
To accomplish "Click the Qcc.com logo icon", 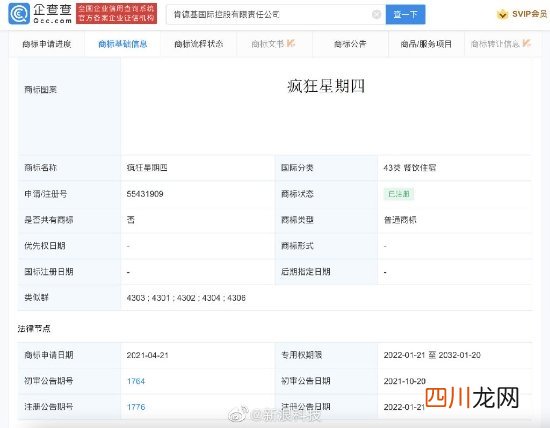I will point(19,14).
